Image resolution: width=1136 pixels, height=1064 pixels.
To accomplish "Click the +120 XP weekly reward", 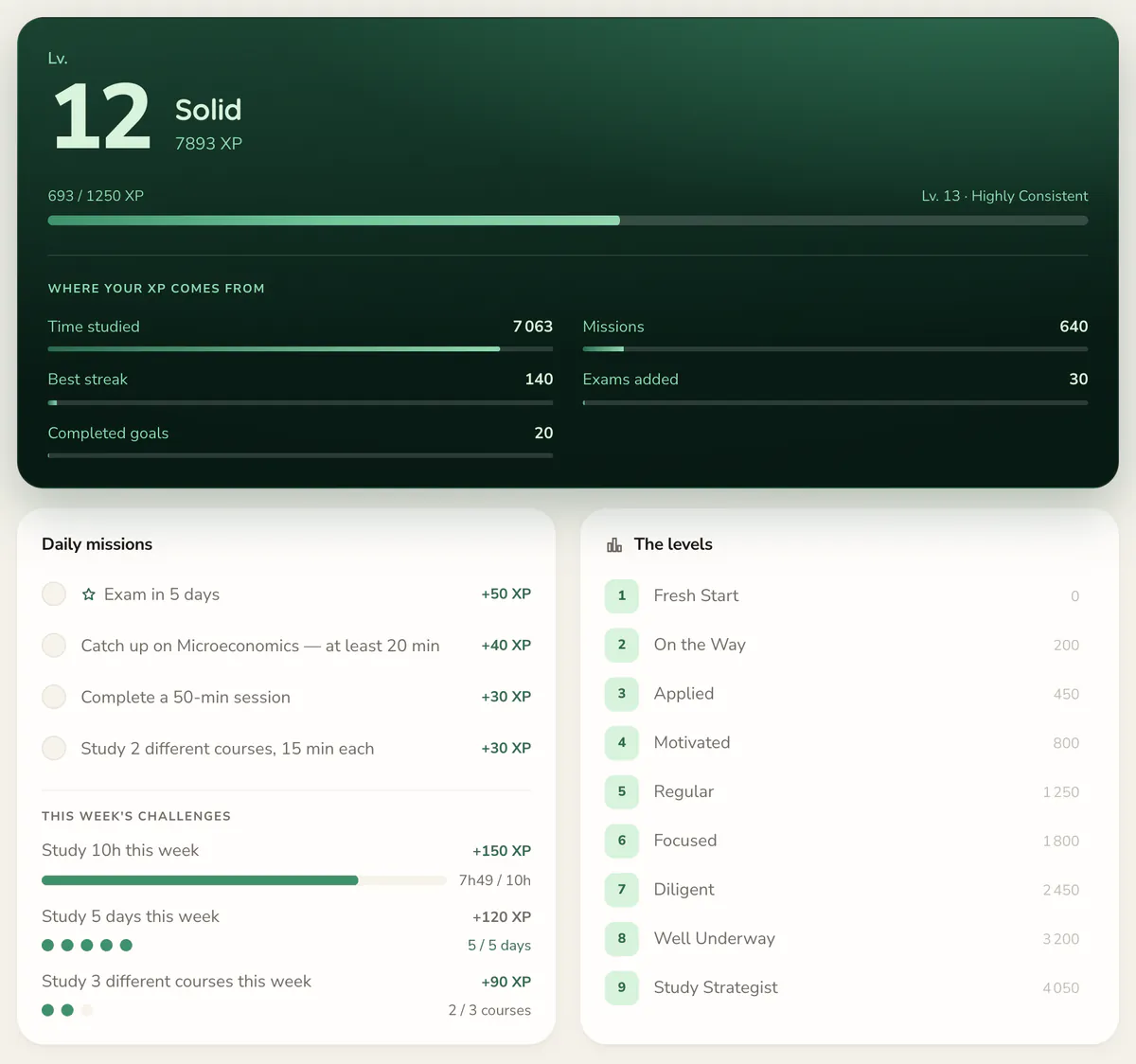I will 502,917.
